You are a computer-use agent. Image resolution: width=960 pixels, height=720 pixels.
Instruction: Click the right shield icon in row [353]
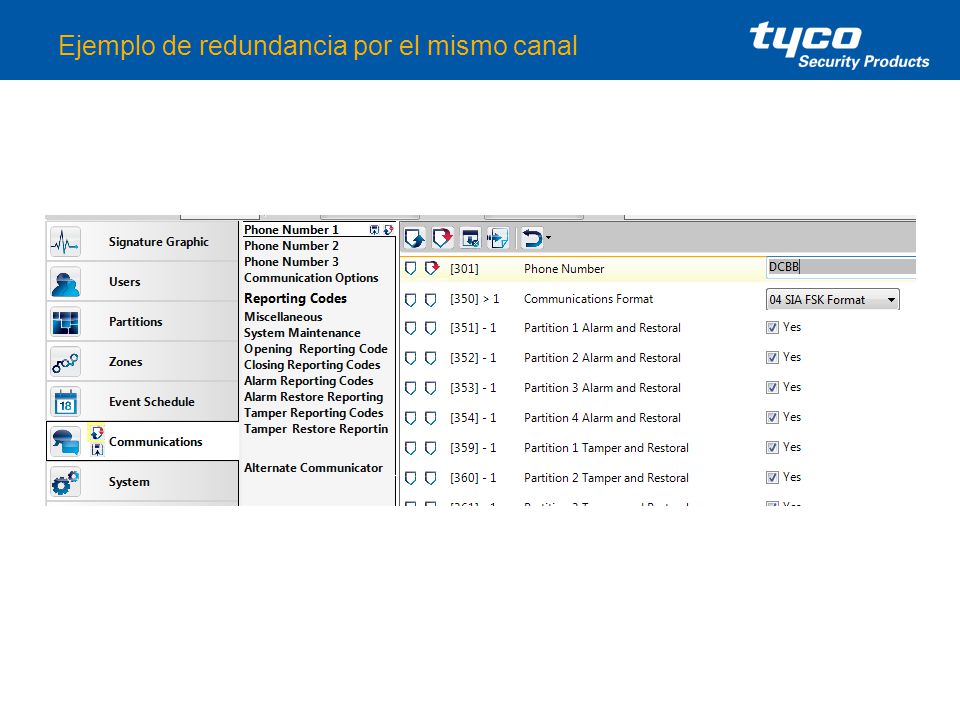(x=430, y=388)
